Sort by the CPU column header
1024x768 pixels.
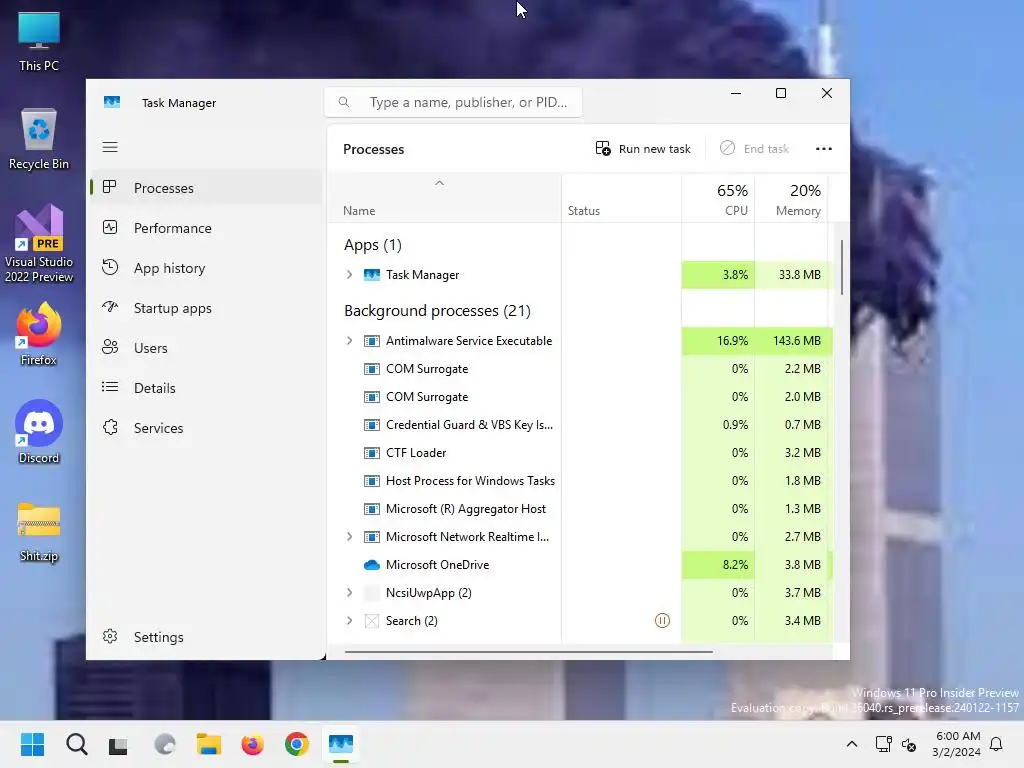(x=718, y=199)
